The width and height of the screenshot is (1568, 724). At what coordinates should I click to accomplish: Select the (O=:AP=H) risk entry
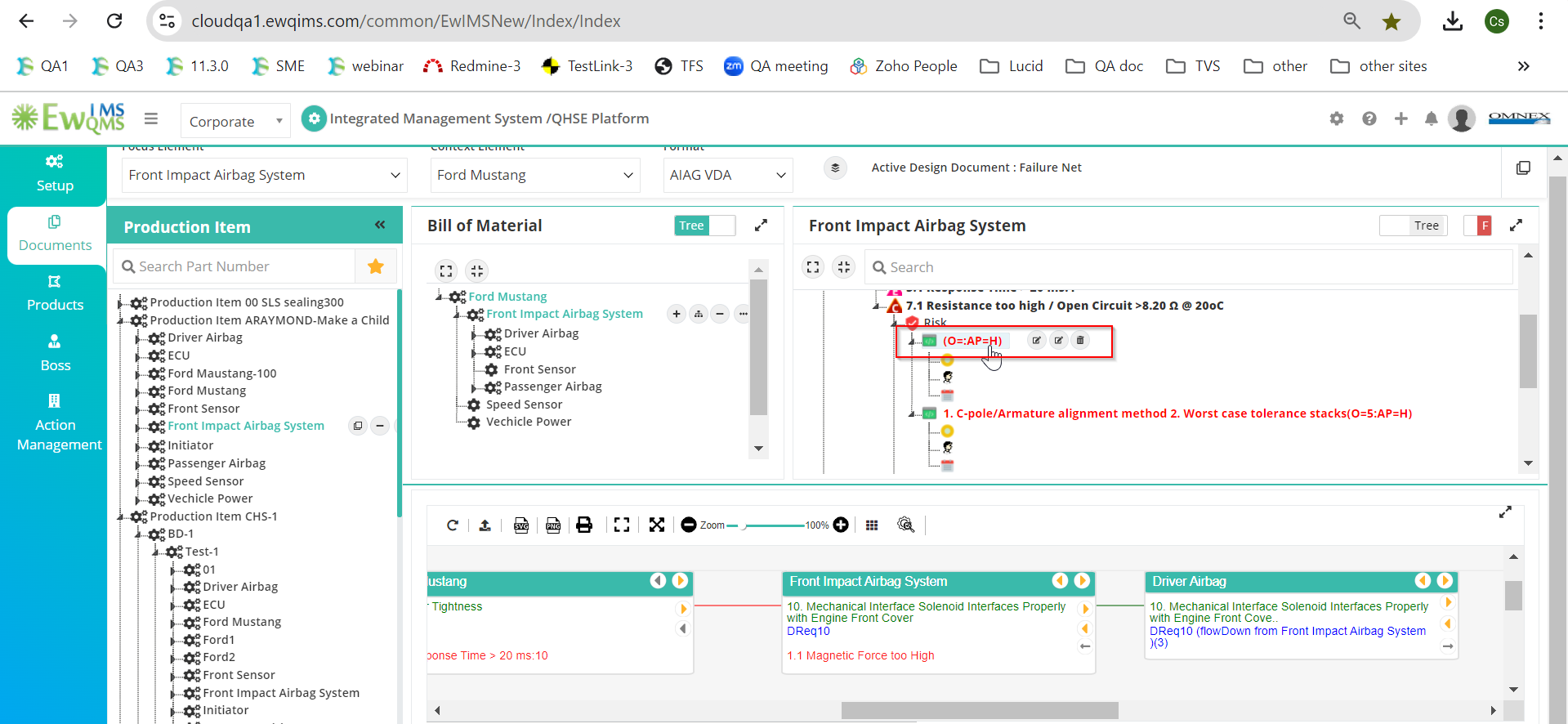(972, 341)
